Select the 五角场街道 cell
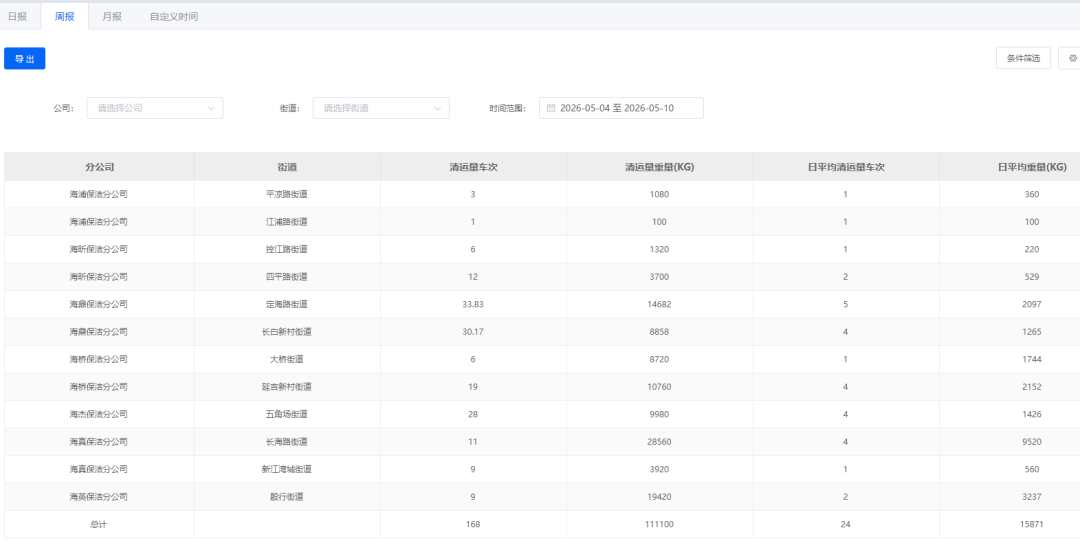The height and width of the screenshot is (541, 1080). [288, 414]
